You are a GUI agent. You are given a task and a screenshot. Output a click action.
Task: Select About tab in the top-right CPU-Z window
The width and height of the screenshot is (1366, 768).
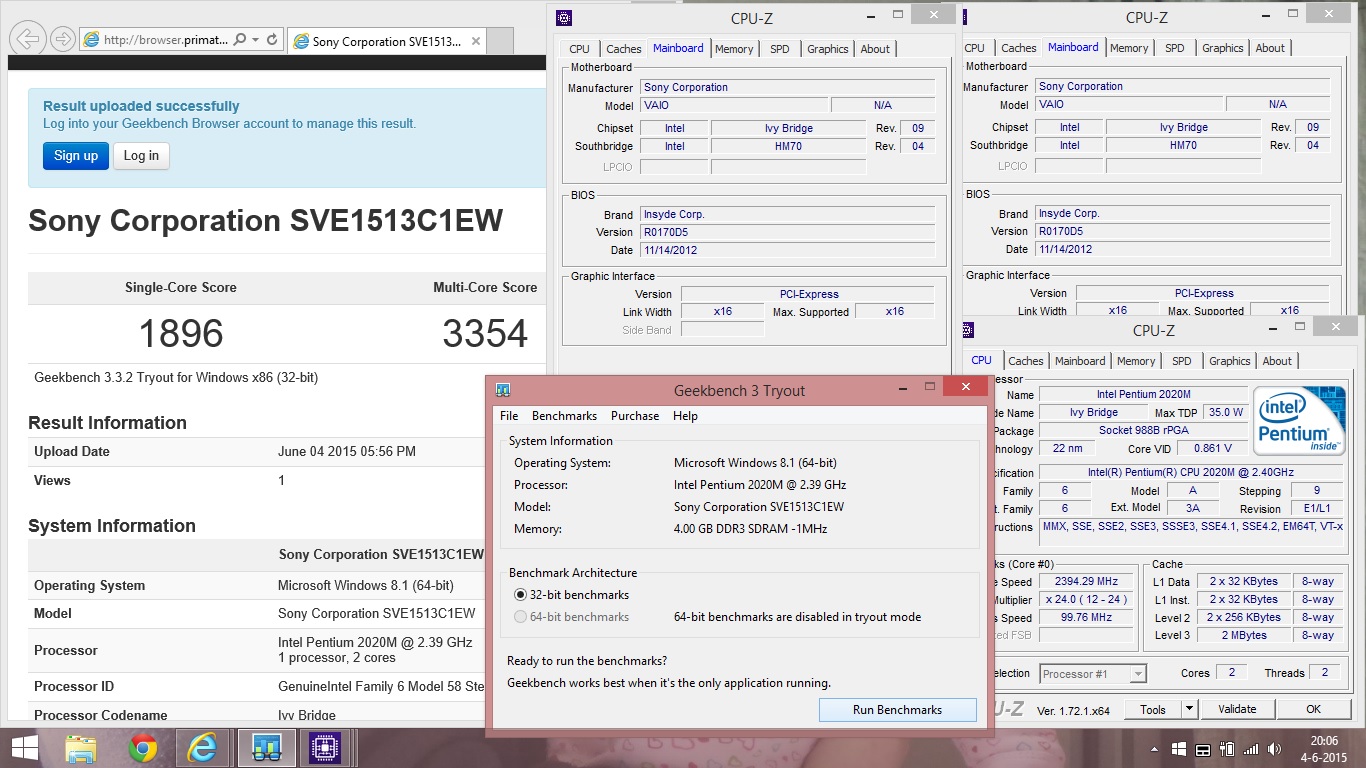point(1270,48)
